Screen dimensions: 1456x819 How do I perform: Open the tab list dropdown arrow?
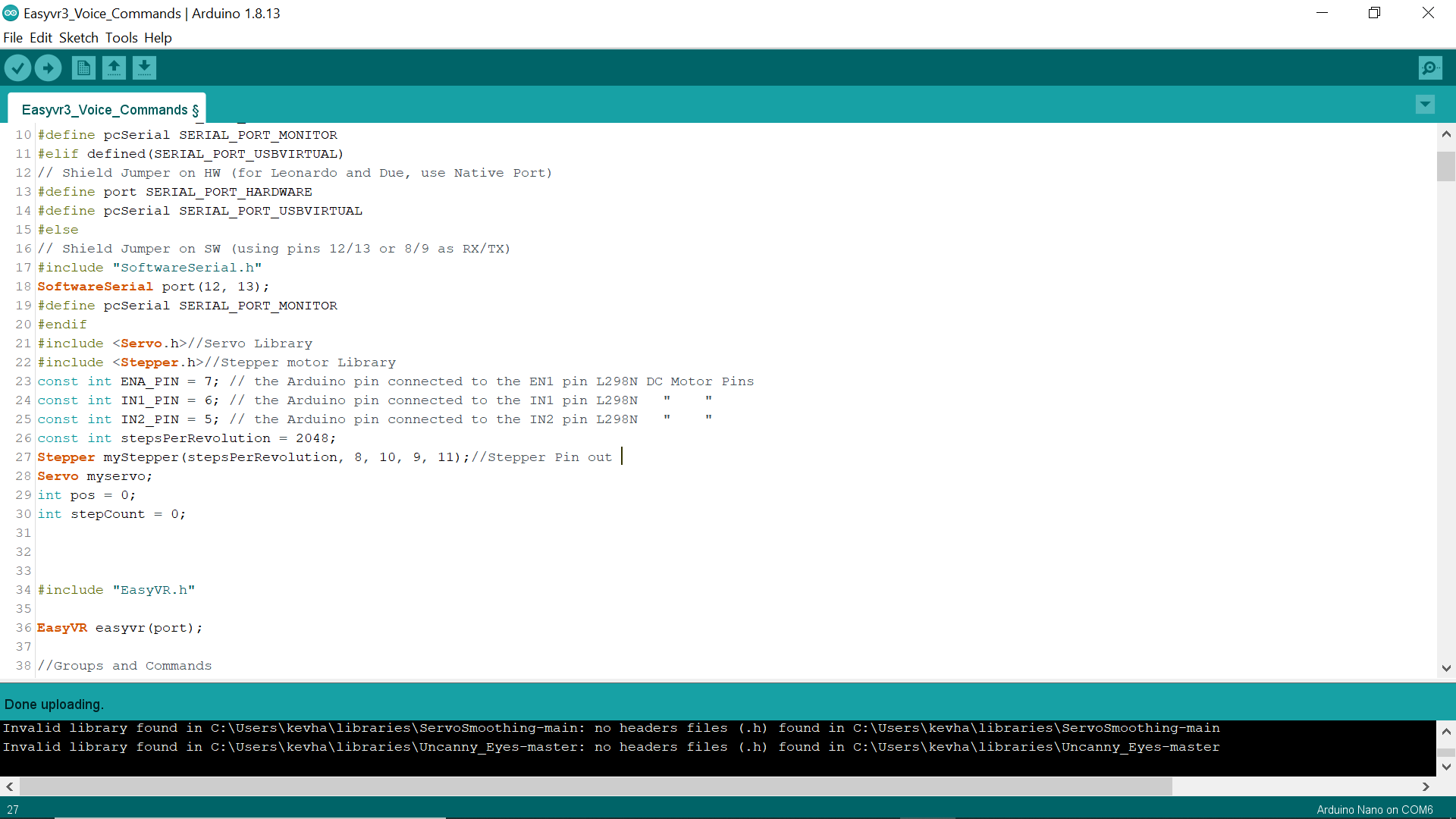pos(1425,105)
